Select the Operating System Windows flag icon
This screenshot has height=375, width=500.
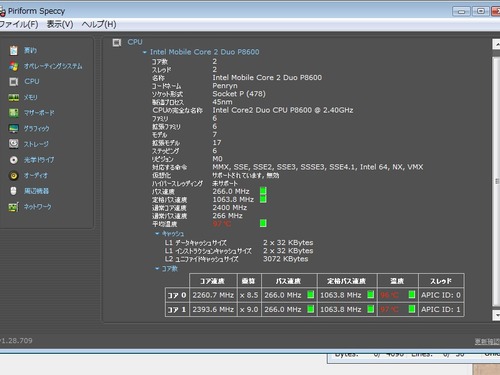14,66
